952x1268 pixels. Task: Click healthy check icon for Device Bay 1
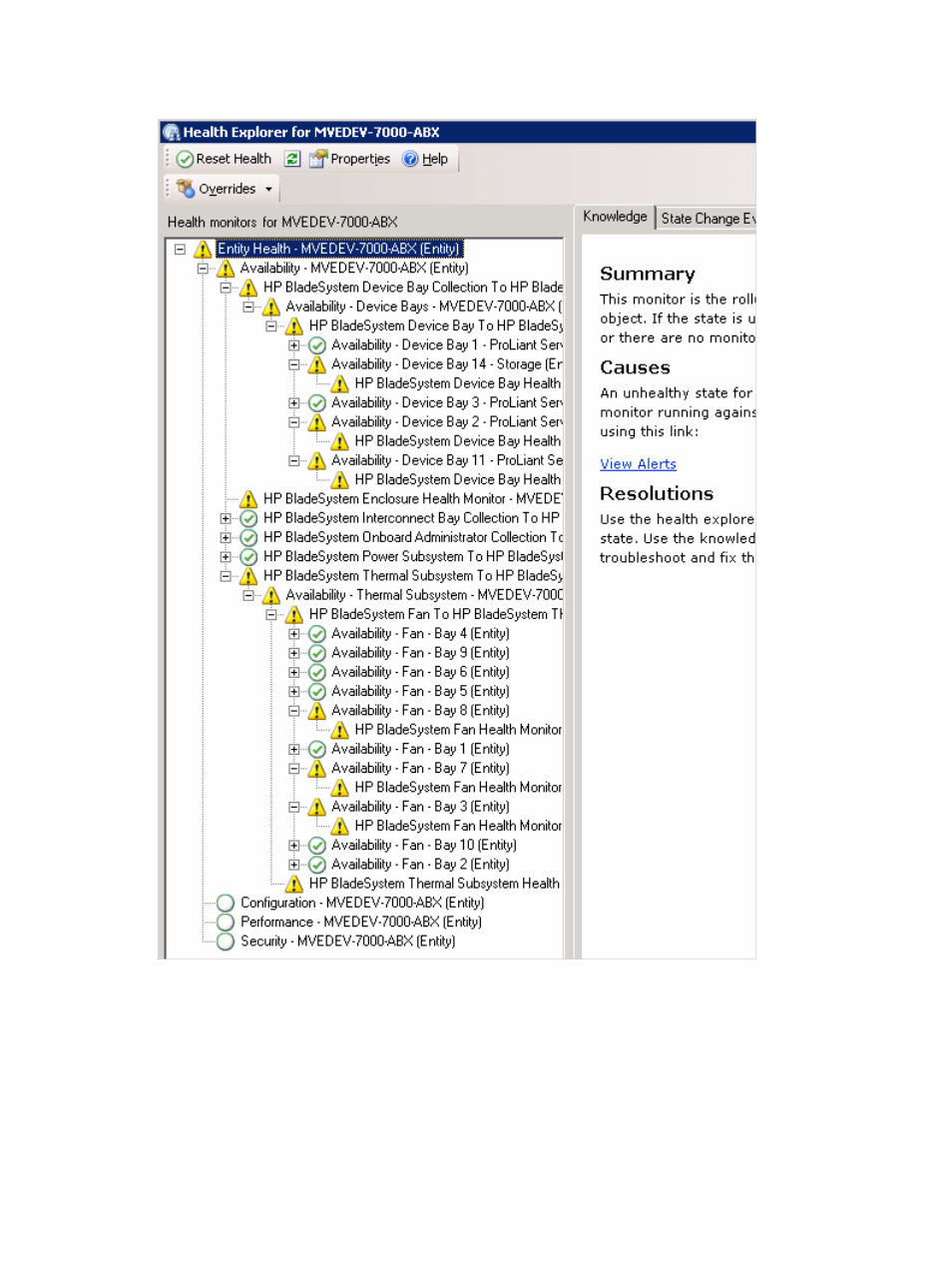[317, 345]
